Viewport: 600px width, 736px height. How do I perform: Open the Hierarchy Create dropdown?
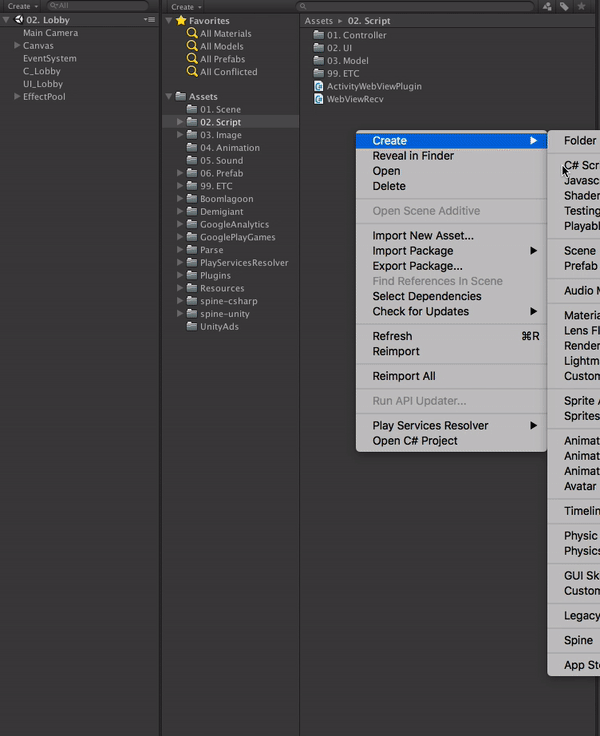(x=22, y=6)
